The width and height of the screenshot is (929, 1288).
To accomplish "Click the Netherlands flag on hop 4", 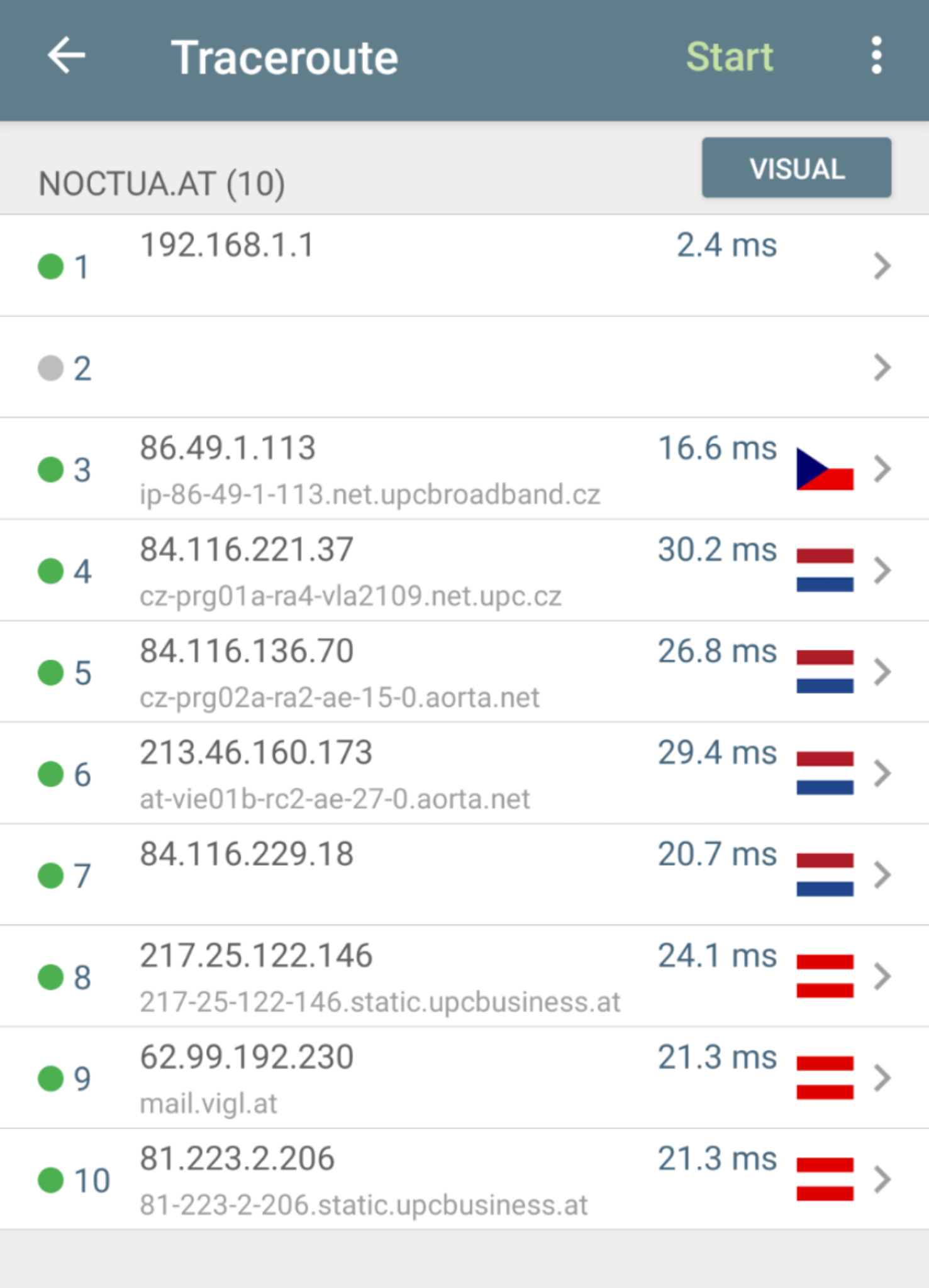I will [x=825, y=570].
